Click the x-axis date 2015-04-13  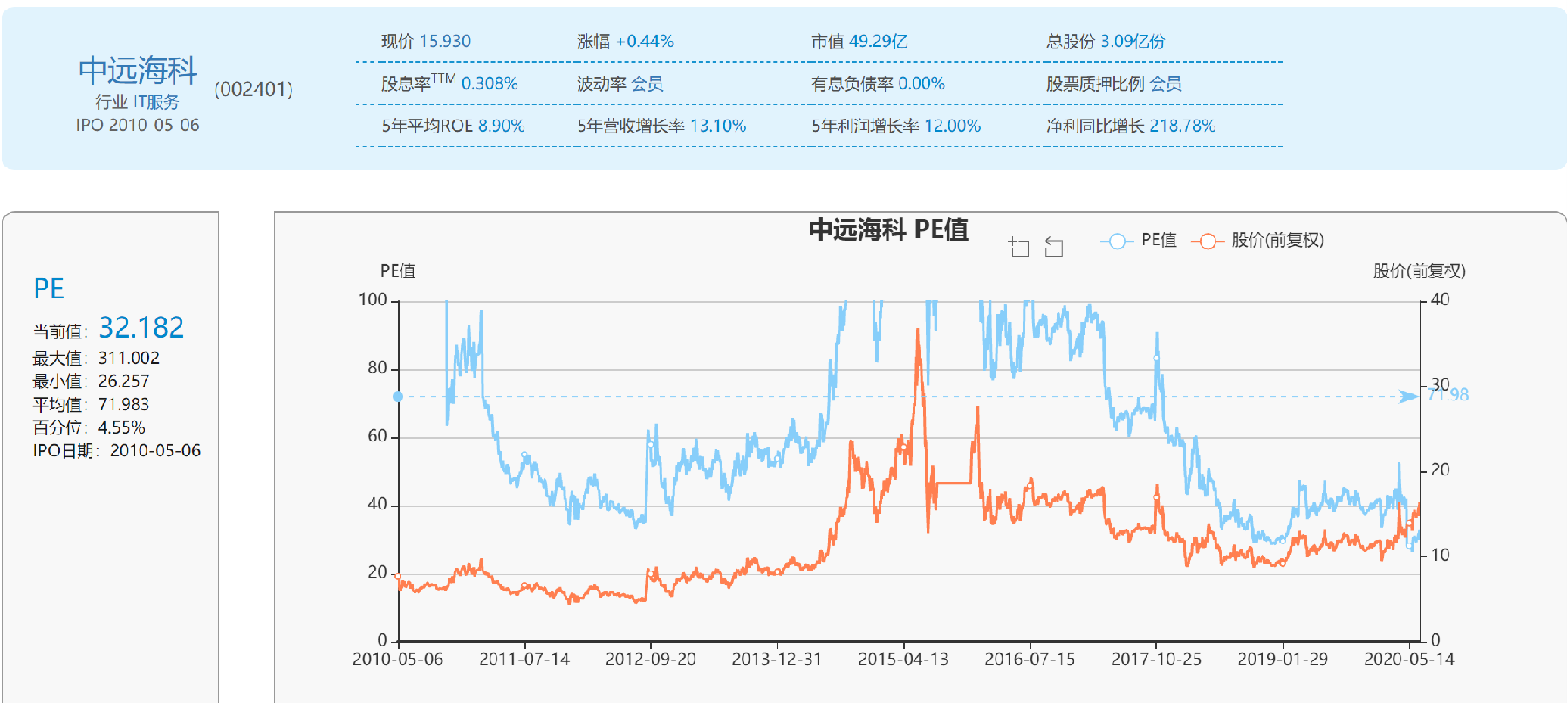tap(903, 659)
